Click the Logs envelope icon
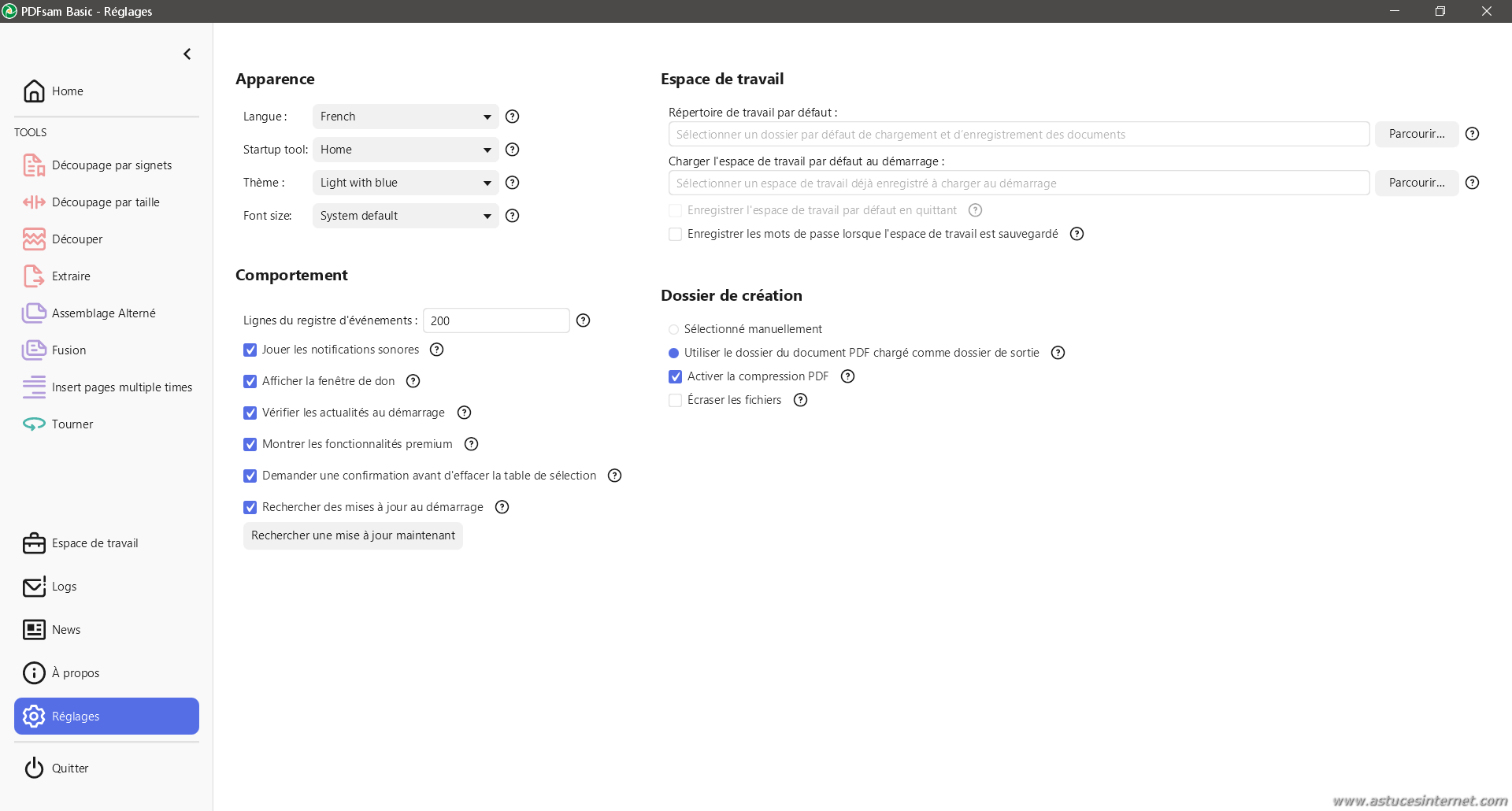 [x=34, y=587]
